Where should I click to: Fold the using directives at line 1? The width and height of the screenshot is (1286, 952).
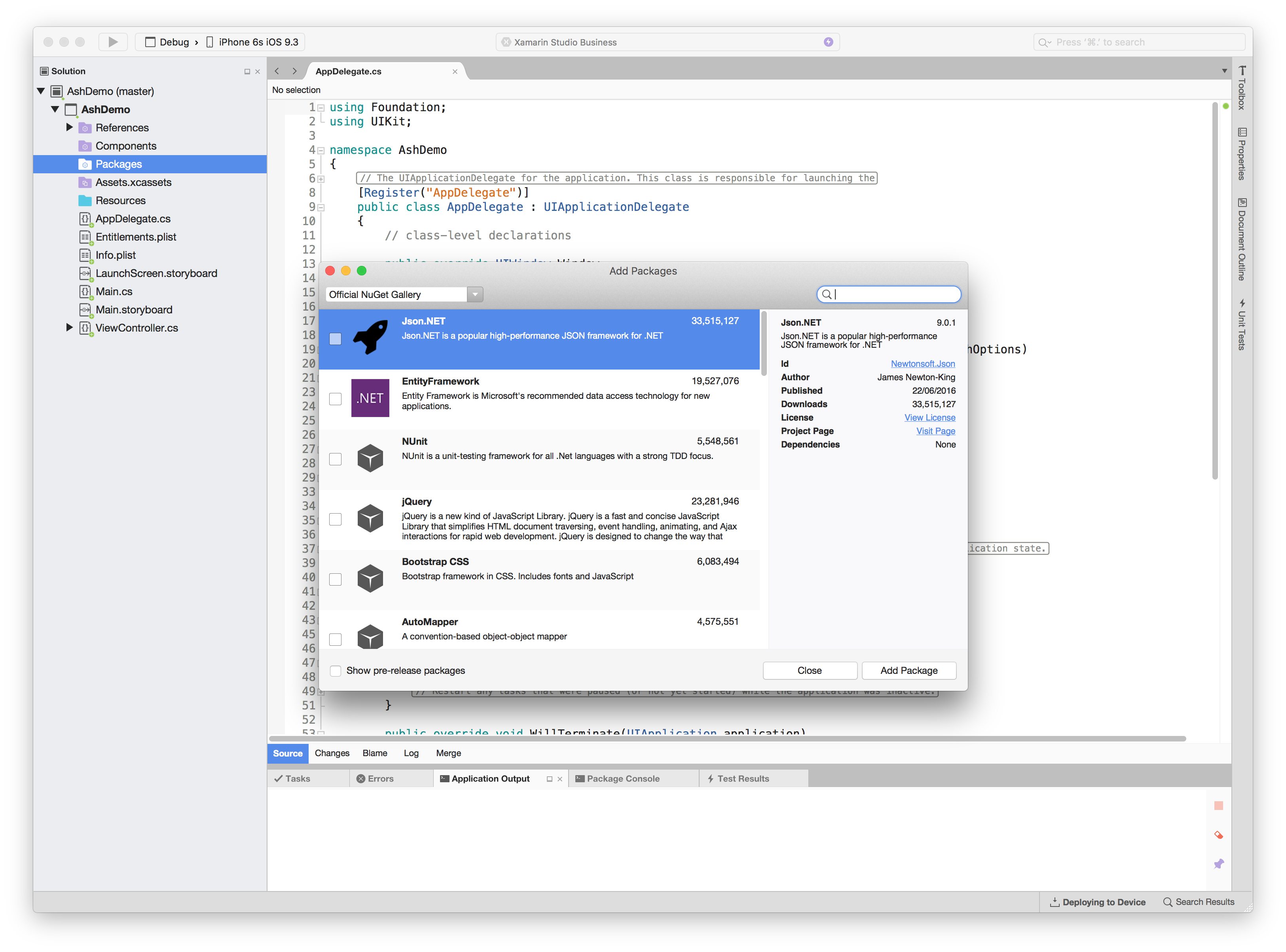coord(321,108)
